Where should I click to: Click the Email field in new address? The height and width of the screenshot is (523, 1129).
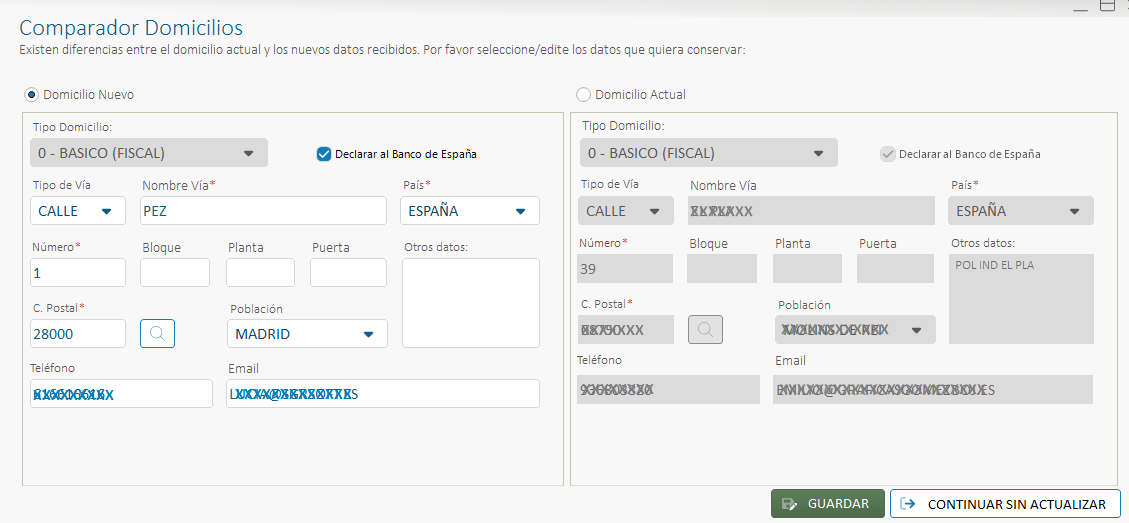(383, 394)
